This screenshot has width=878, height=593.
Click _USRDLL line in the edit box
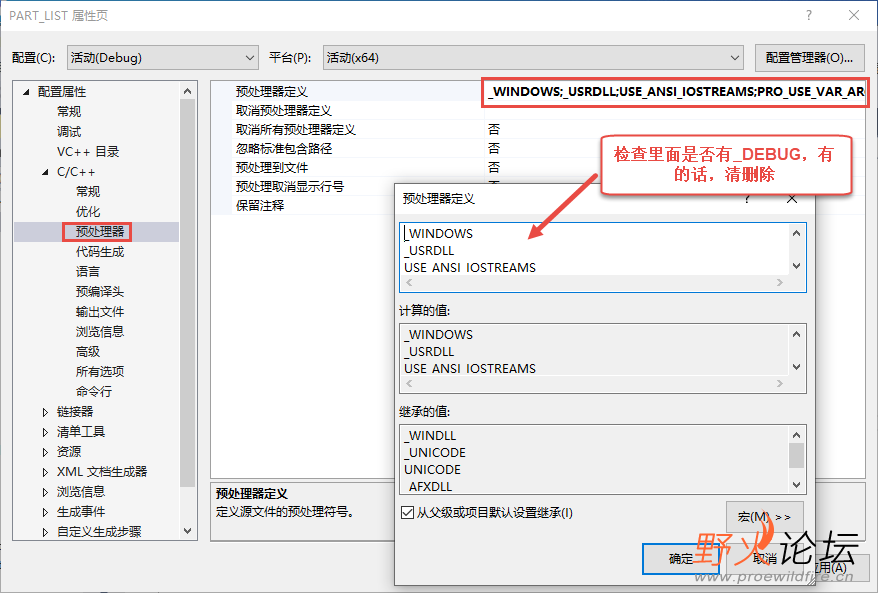click(429, 251)
